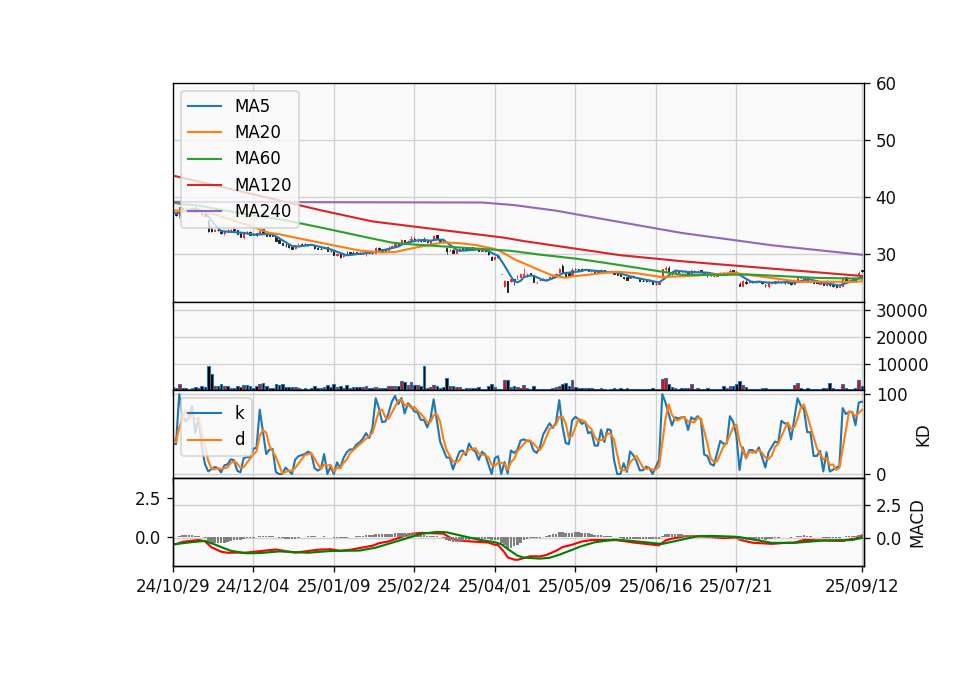Click the MACD vertical axis title
The image size is (960, 690).
click(x=917, y=524)
